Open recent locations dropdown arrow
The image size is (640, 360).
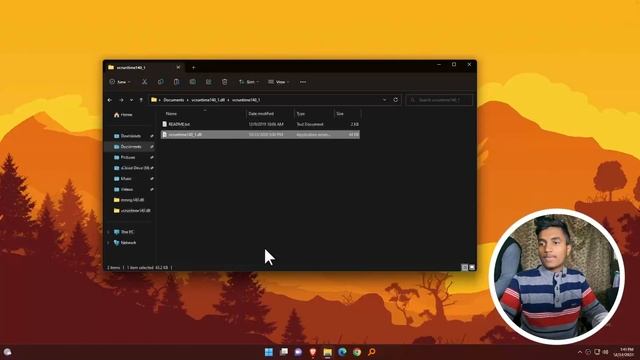131,100
